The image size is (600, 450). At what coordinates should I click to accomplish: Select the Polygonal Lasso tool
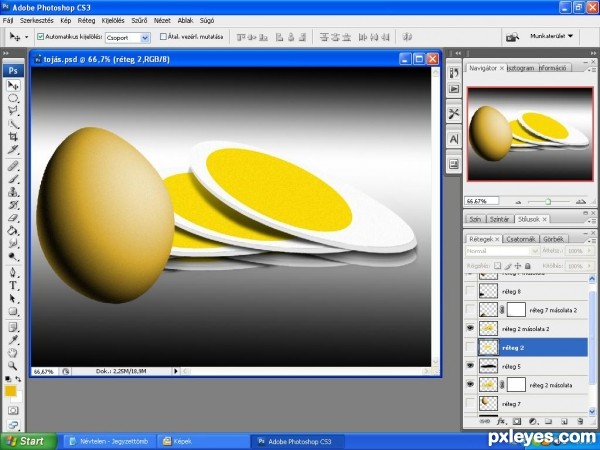pos(13,111)
